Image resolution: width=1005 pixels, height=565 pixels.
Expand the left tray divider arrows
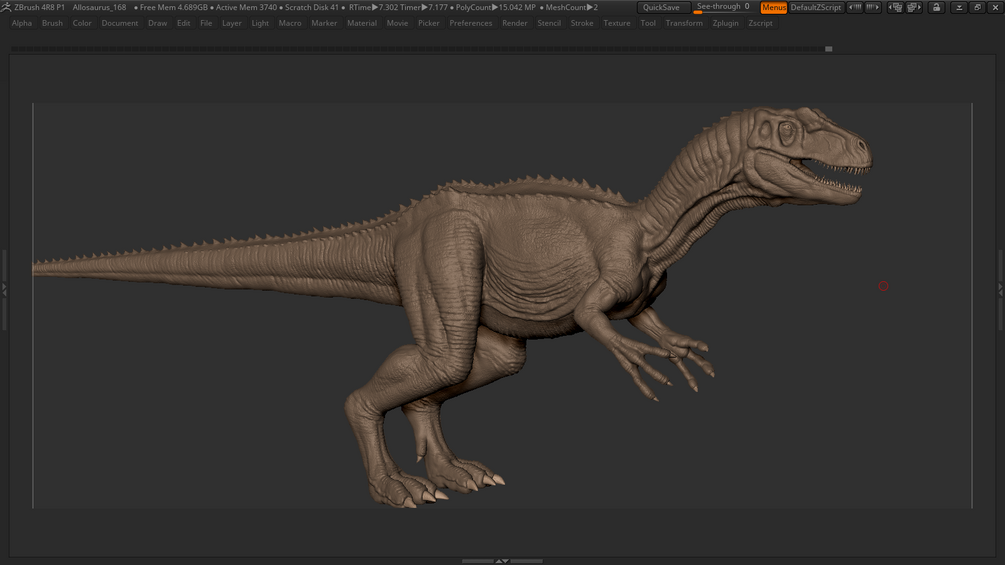4,289
